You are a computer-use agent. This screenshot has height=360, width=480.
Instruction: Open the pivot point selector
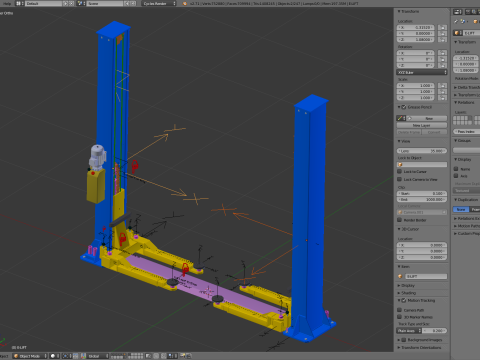[x=67, y=356]
